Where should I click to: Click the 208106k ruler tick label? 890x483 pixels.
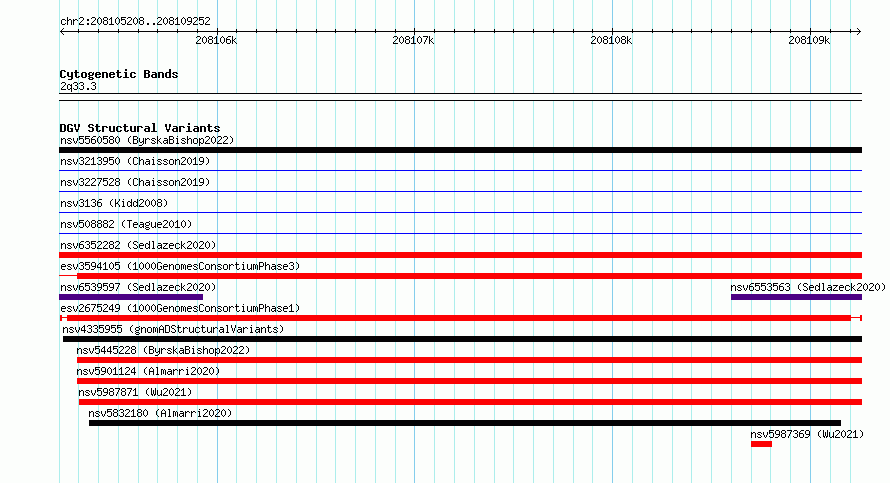tap(216, 40)
